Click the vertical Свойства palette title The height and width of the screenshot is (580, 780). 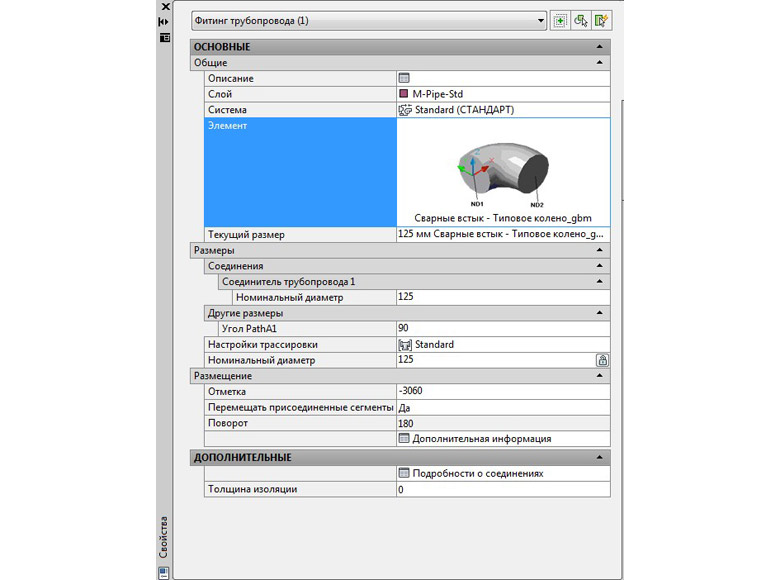click(x=164, y=537)
